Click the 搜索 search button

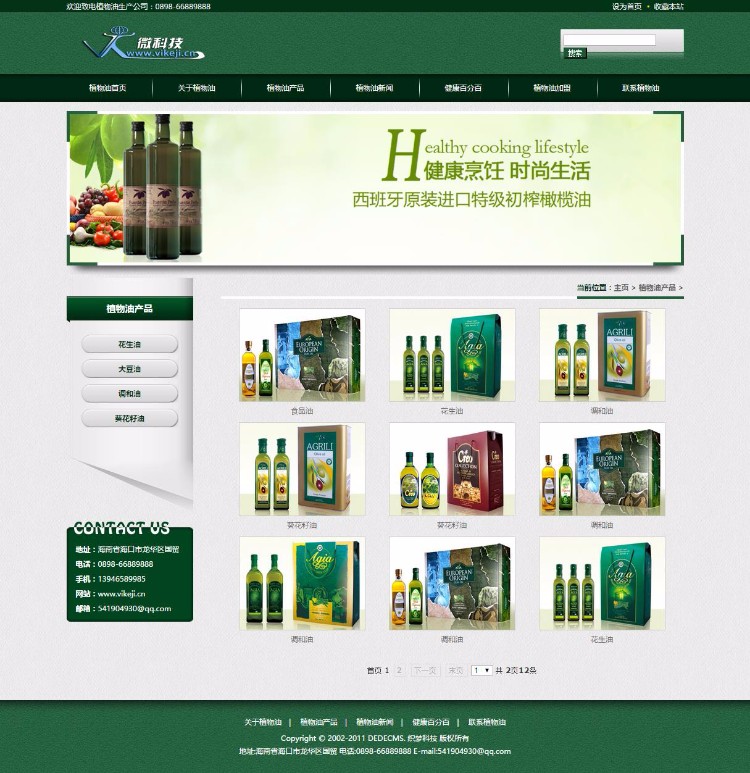(x=575, y=53)
